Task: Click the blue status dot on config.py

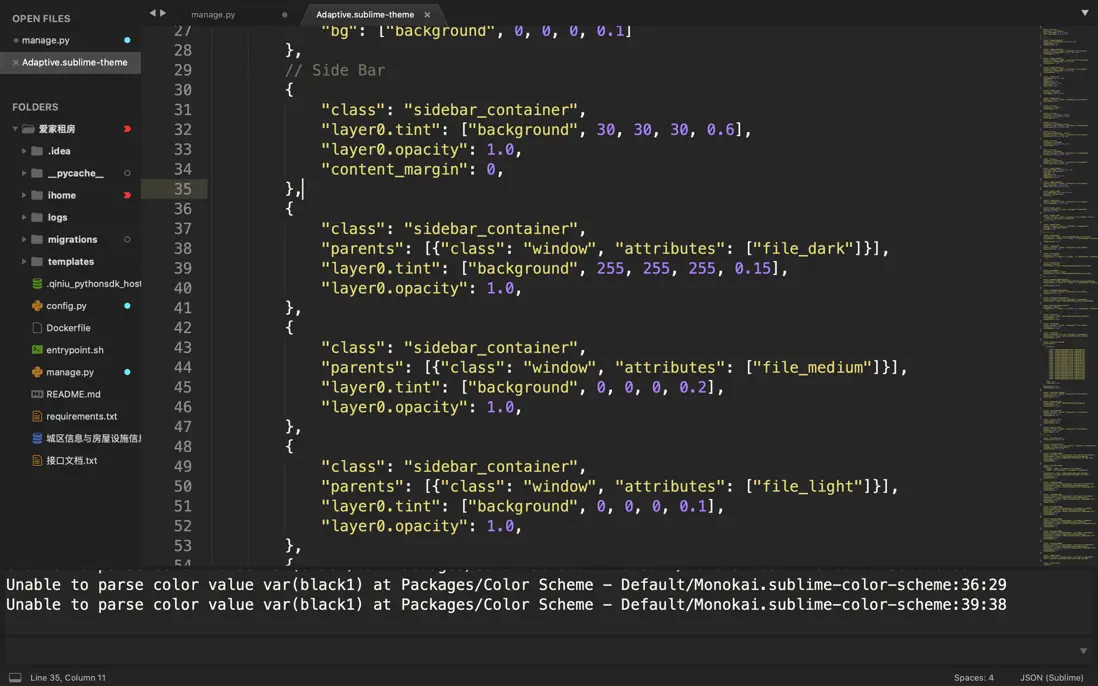Action: click(127, 306)
